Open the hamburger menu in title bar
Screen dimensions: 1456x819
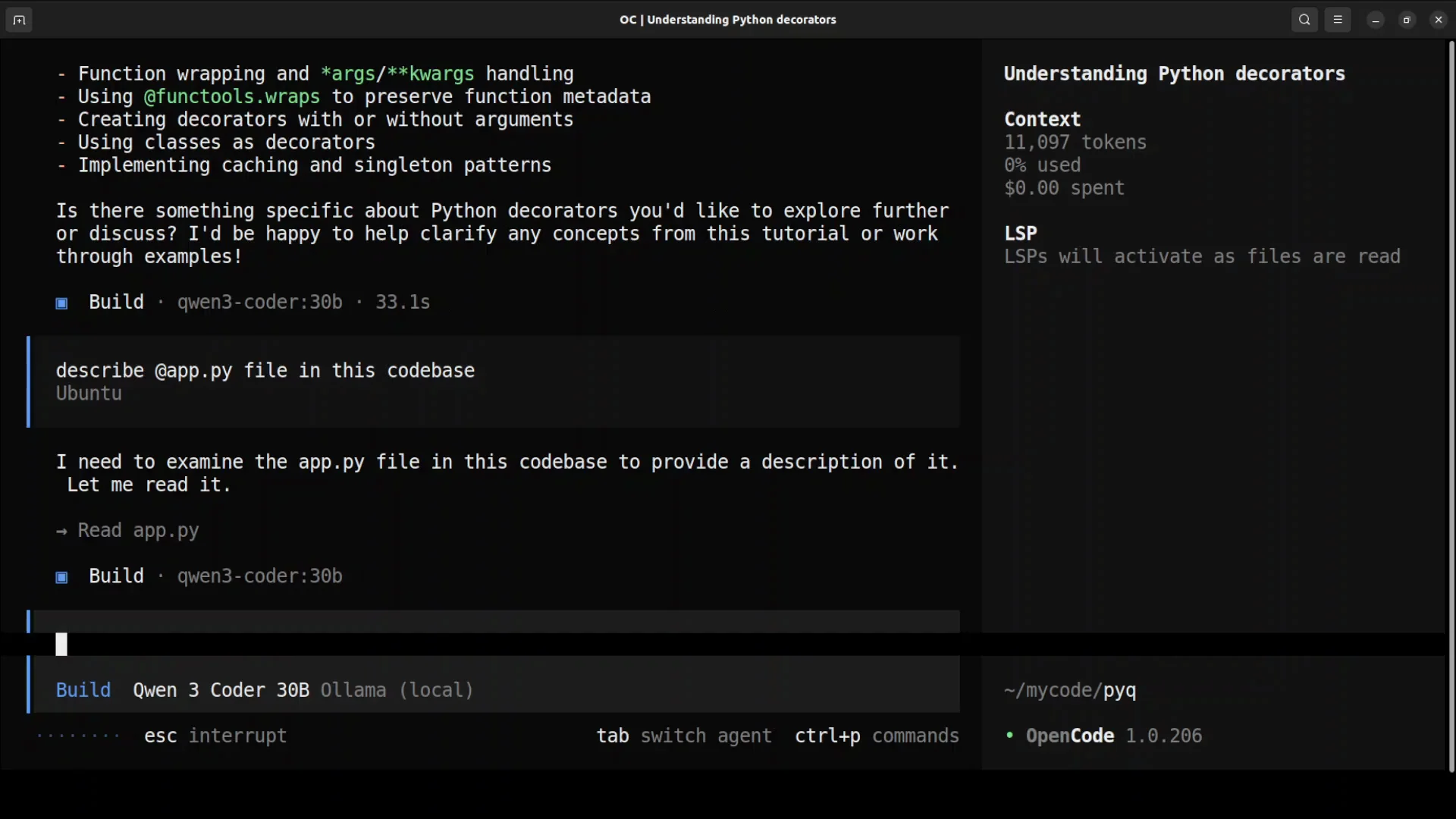(x=1338, y=20)
